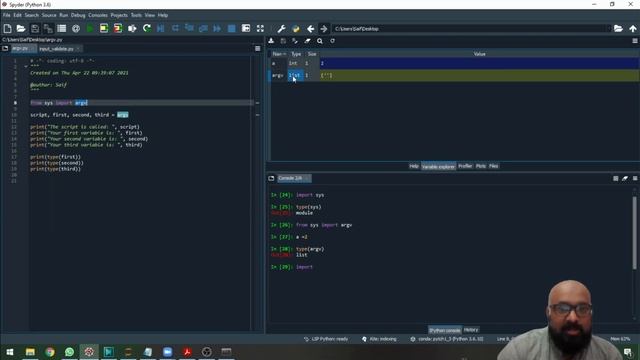
Task: Go back with the left arrow icon
Action: click(310, 29)
